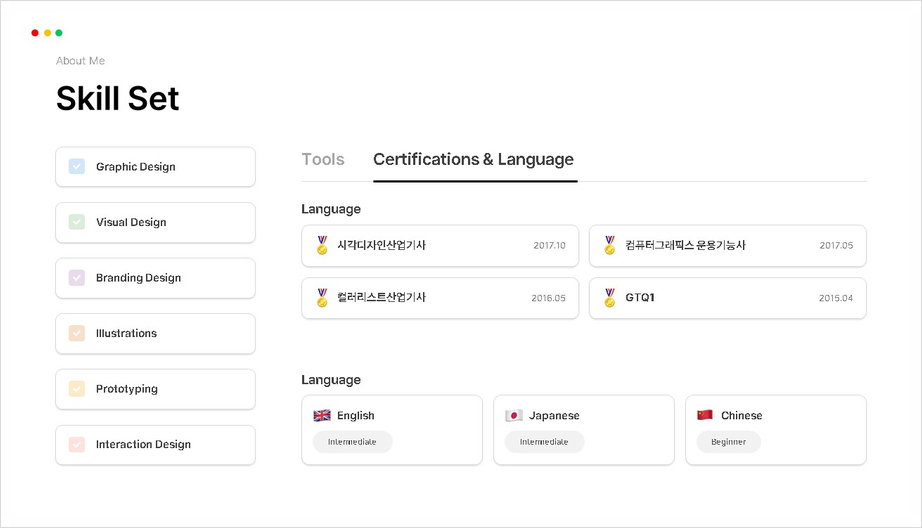
Task: Click medal icon beside GTQ1
Action: 610,298
